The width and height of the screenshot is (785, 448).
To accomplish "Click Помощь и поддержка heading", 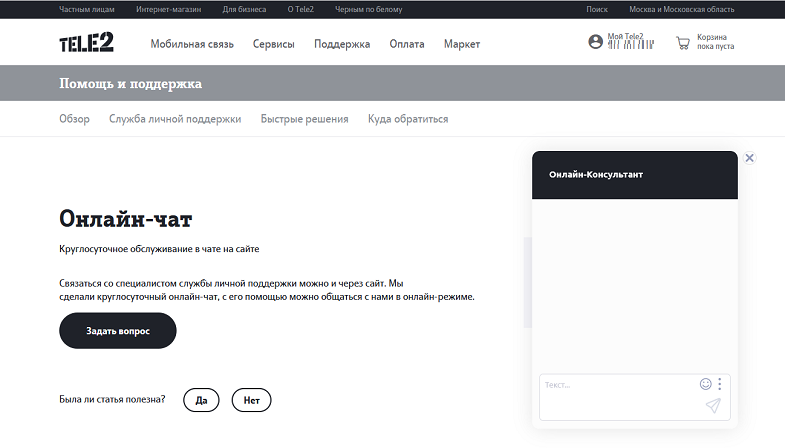I will [130, 83].
